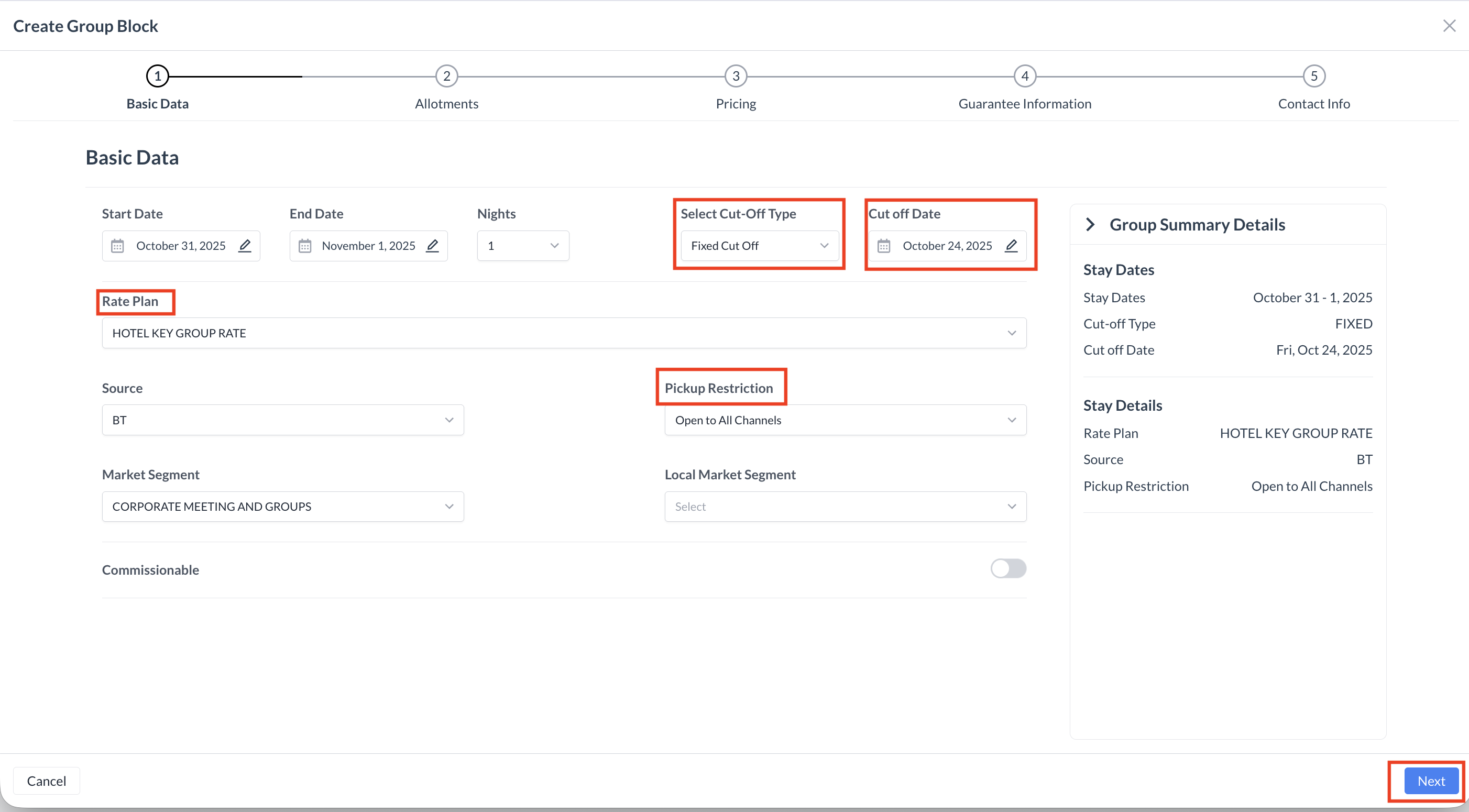This screenshot has width=1469, height=812.
Task: Click the Start Date calendar icon
Action: pos(117,246)
